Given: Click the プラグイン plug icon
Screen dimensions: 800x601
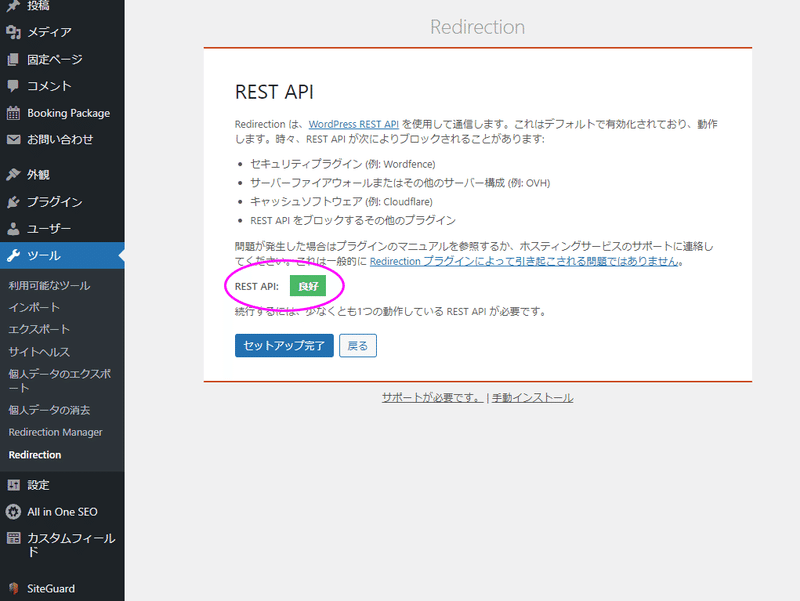Looking at the screenshot, I should coord(13,202).
